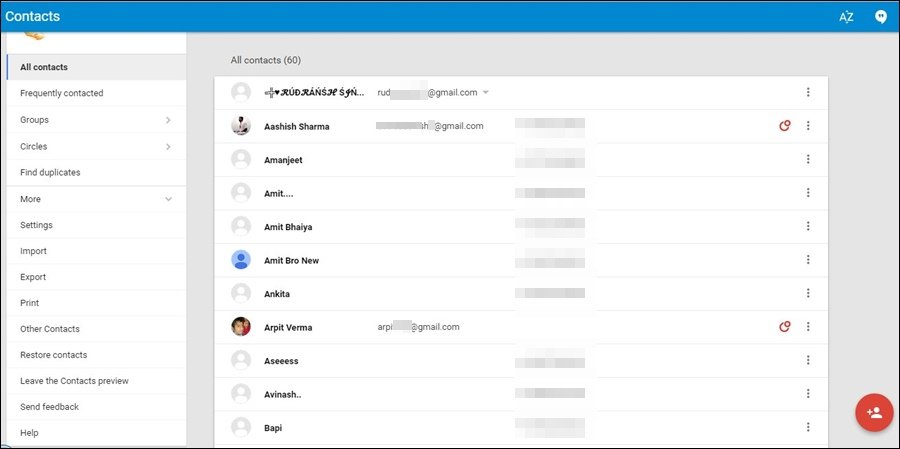Viewport: 900px width, 449px height.
Task: Click Google+ circle icon for Aashish Sharma
Action: [785, 125]
